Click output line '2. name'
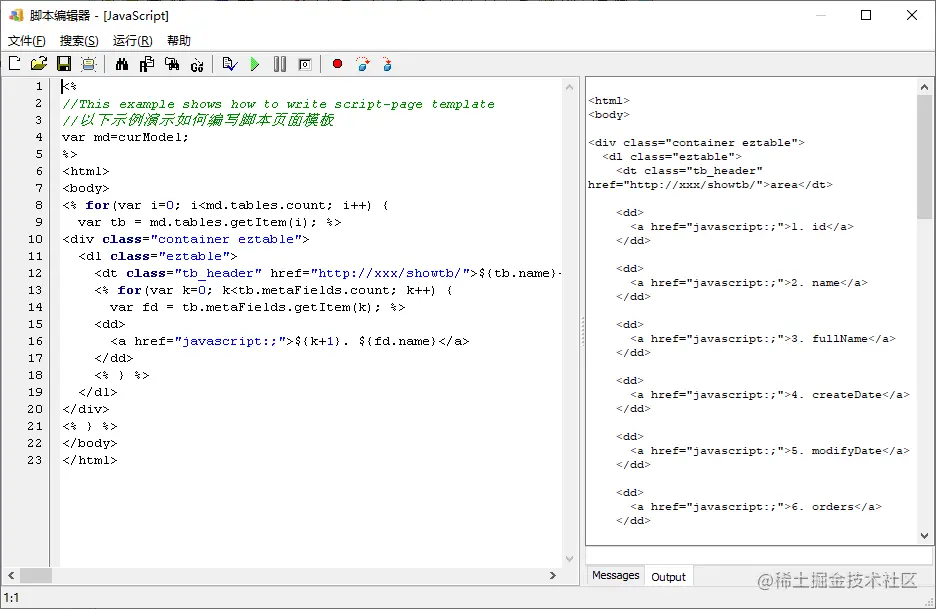This screenshot has height=609, width=936. click(749, 282)
